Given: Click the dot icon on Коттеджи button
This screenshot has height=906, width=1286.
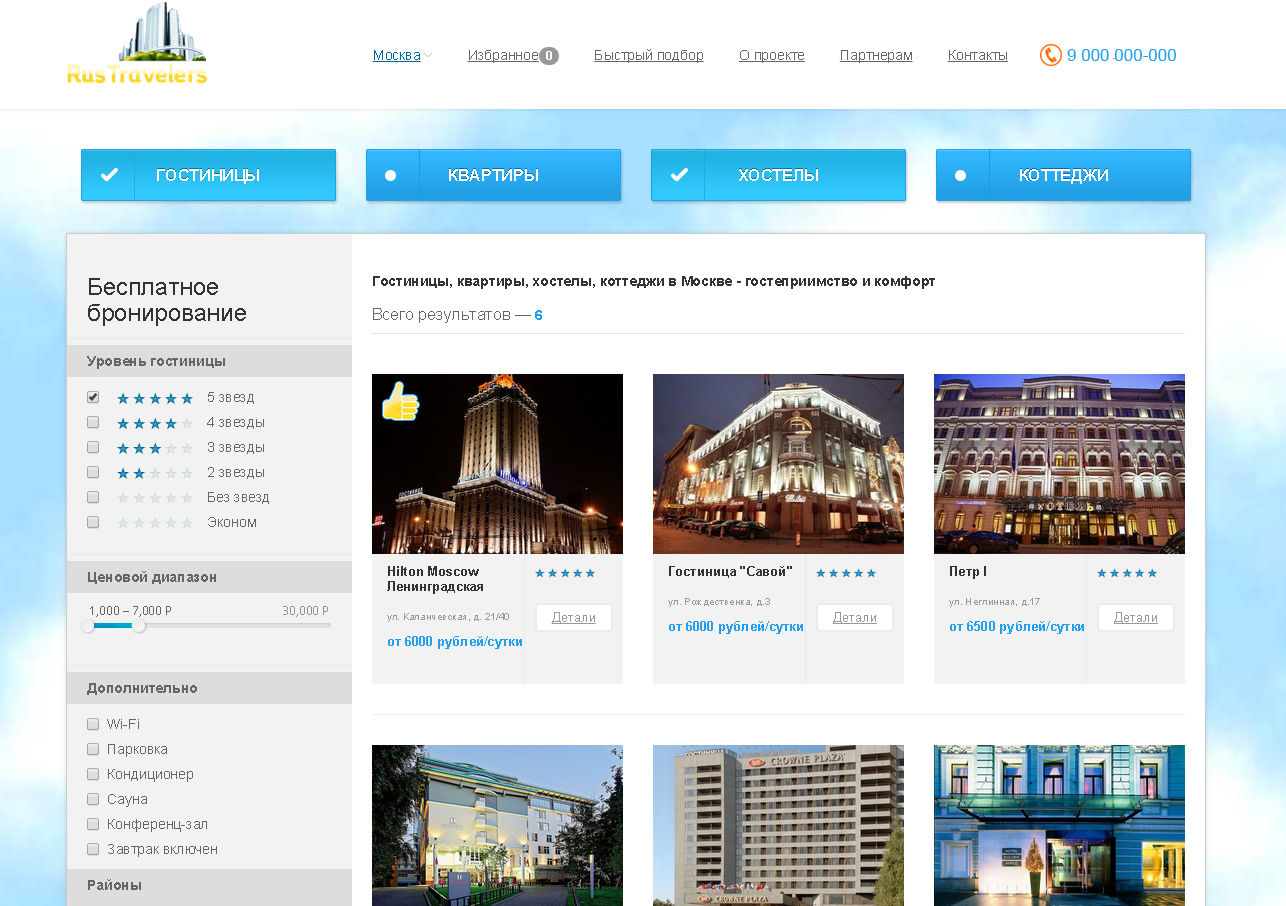Looking at the screenshot, I should pos(961,175).
